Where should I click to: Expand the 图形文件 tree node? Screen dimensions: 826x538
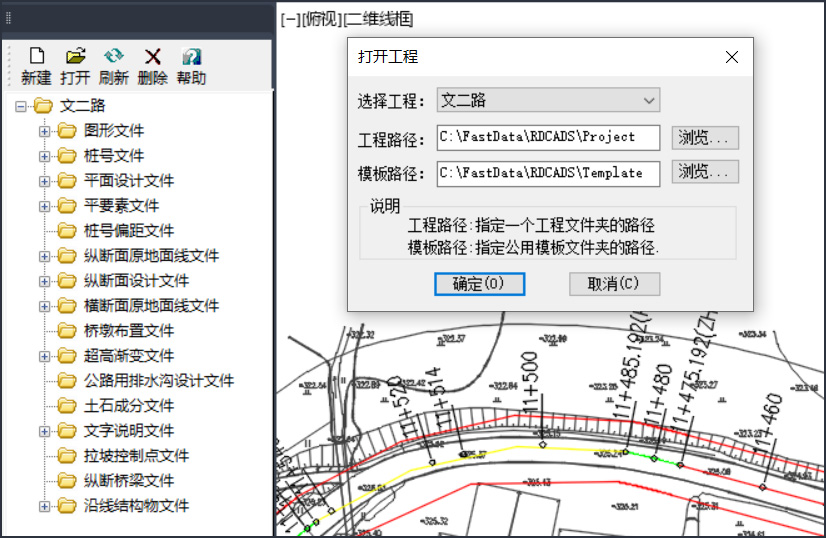coord(44,131)
